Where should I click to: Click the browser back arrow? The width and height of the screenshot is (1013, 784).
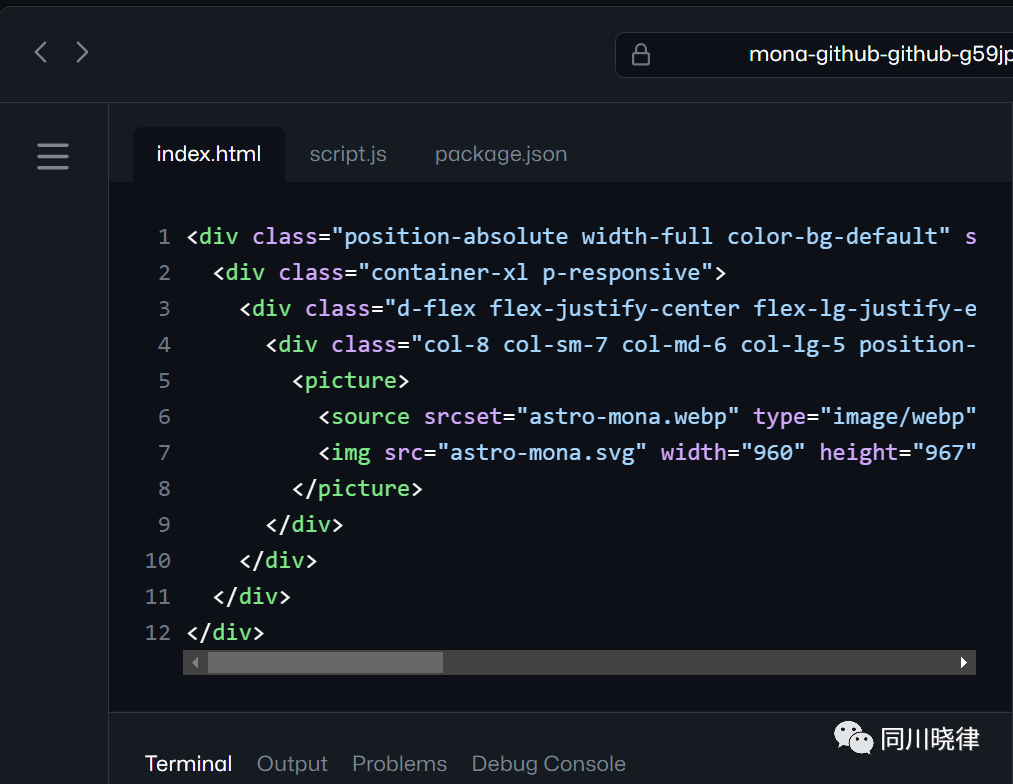[41, 52]
